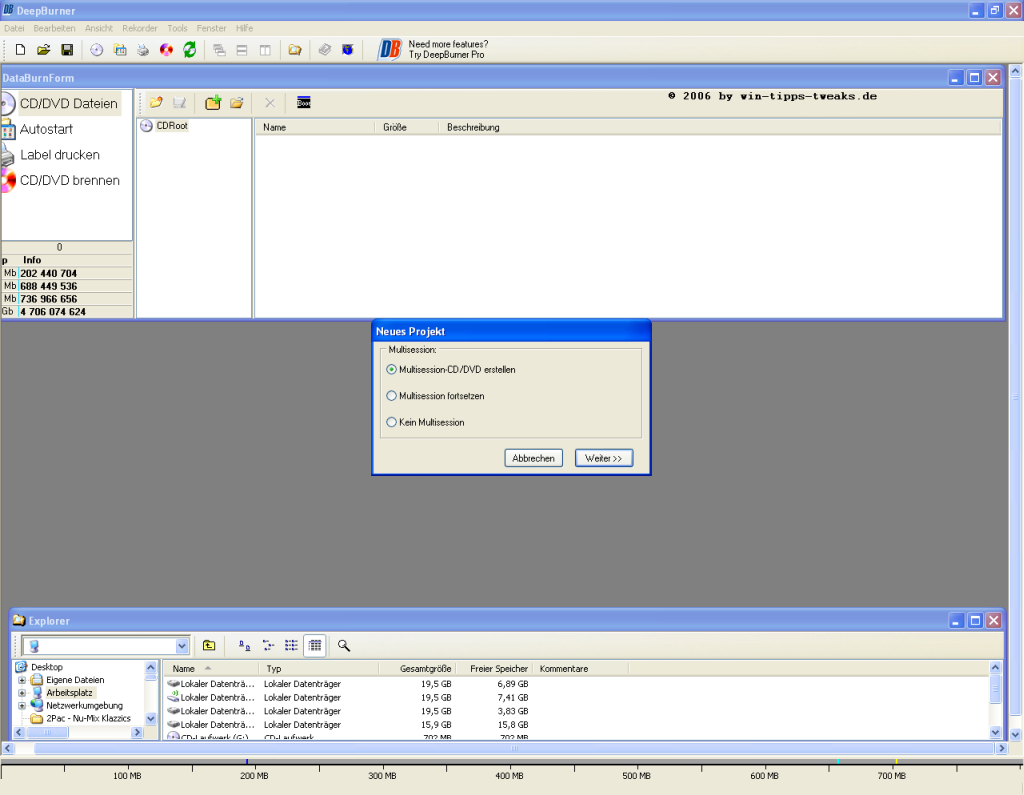
Task: Select Desktop in the Explorer tree
Action: 46,667
